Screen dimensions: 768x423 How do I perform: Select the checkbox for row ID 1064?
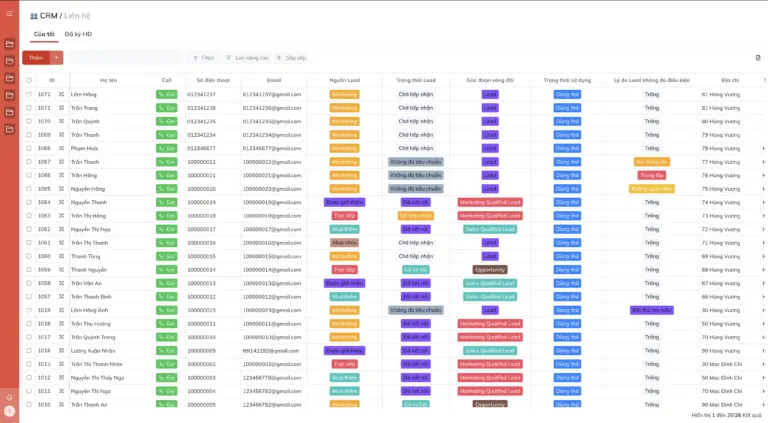(29, 202)
